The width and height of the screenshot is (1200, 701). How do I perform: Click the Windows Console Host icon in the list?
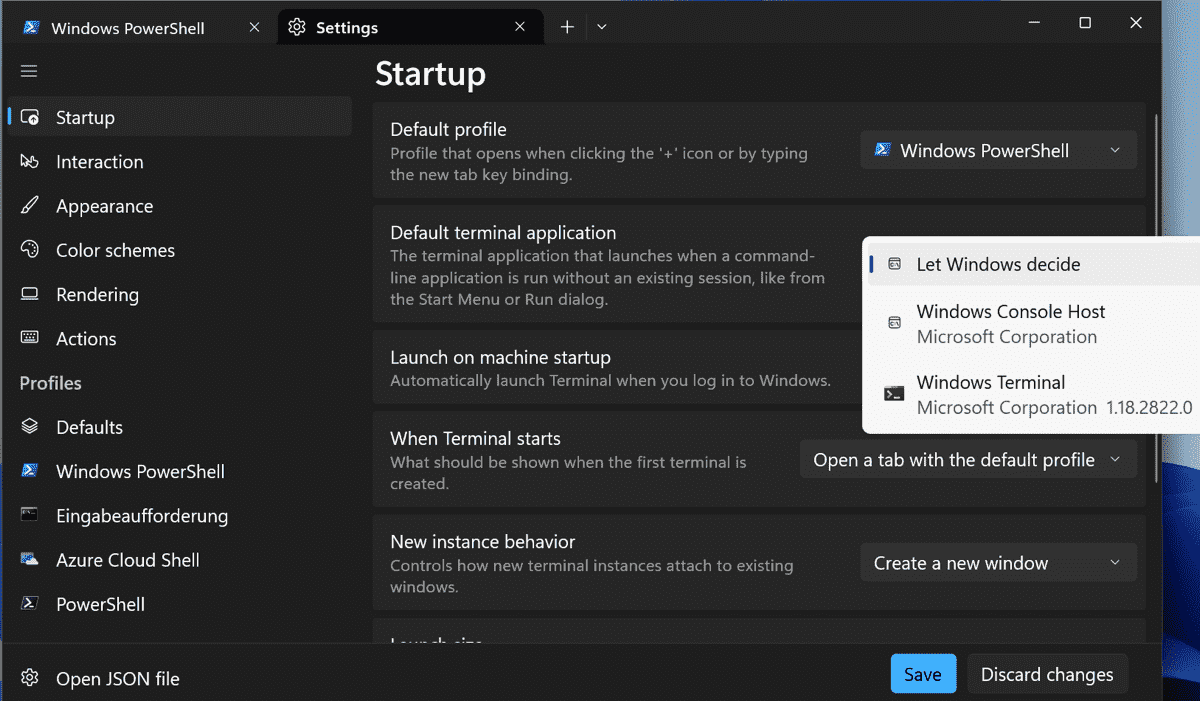pyautogui.click(x=895, y=323)
